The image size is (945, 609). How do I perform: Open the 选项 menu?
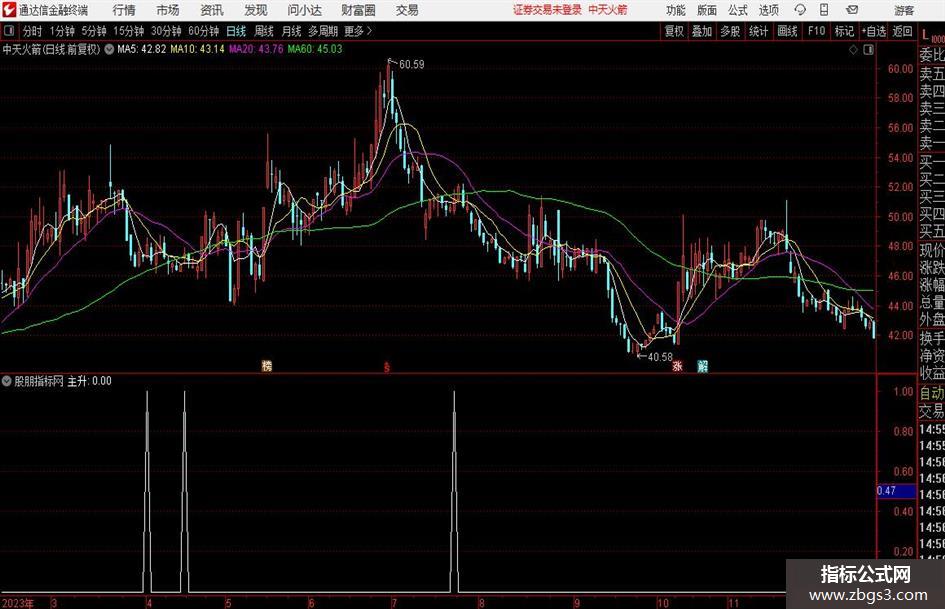pyautogui.click(x=768, y=10)
